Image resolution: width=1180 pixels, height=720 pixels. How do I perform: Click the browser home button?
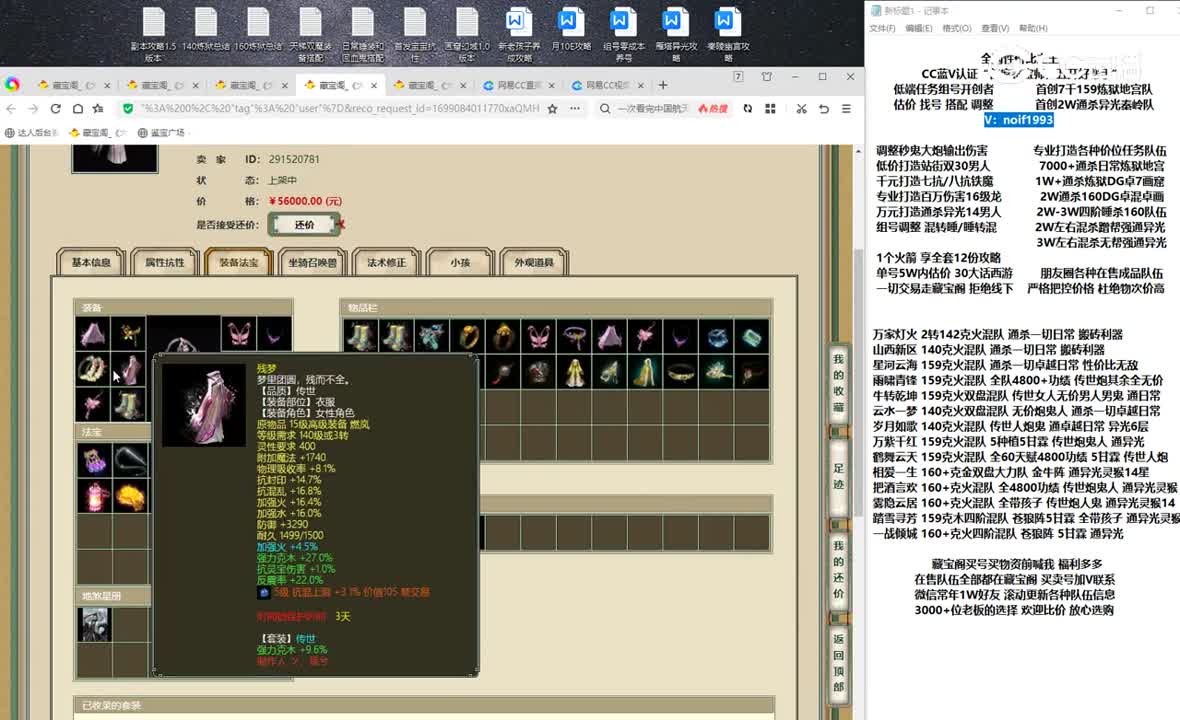point(78,108)
